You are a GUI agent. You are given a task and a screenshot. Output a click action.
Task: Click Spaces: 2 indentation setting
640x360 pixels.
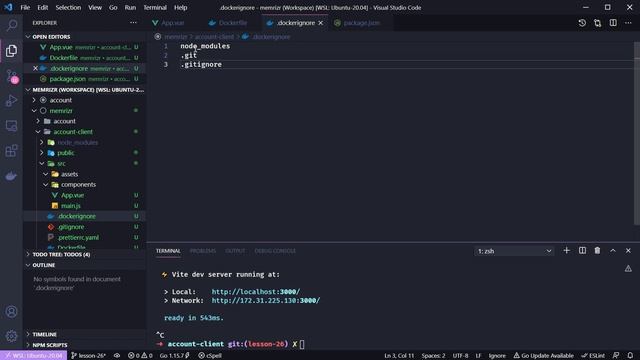[433, 356]
